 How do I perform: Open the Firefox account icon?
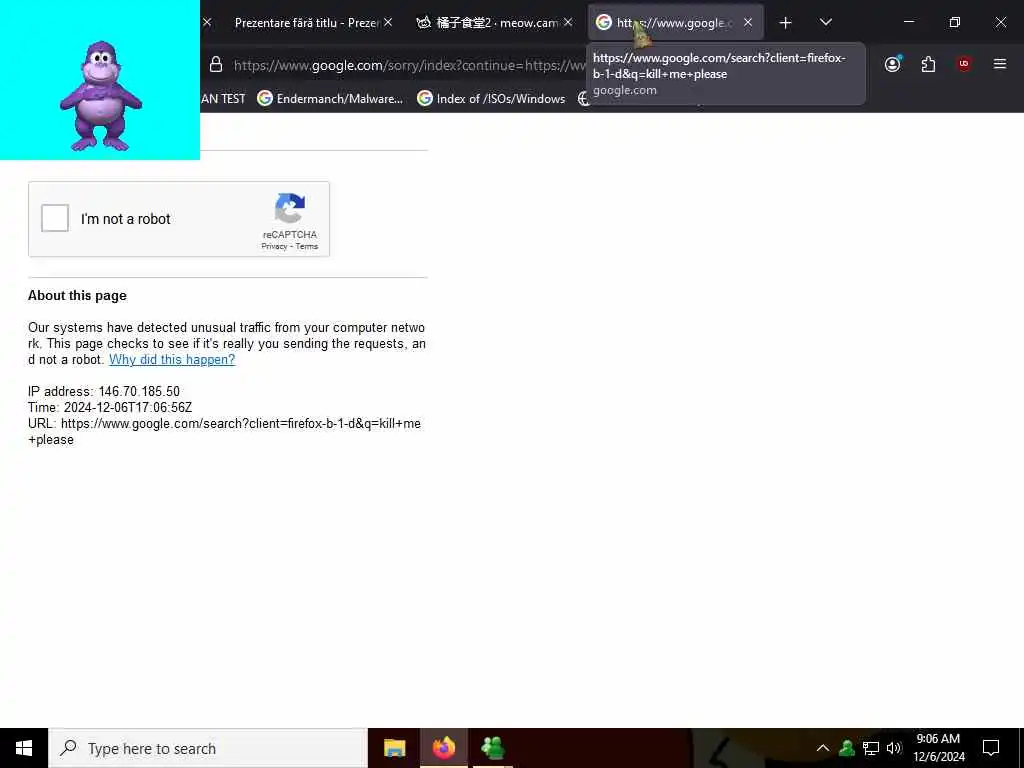893,64
